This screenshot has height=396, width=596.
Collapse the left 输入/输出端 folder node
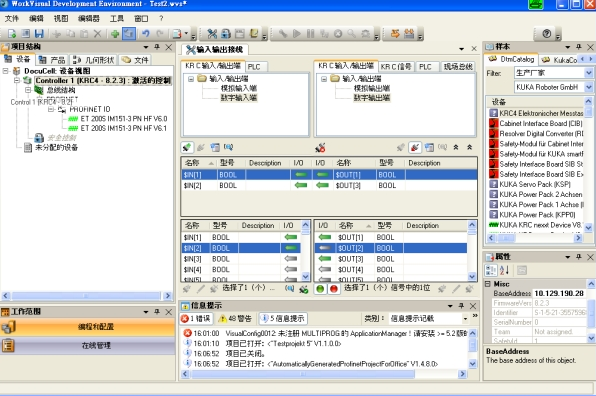[190, 79]
